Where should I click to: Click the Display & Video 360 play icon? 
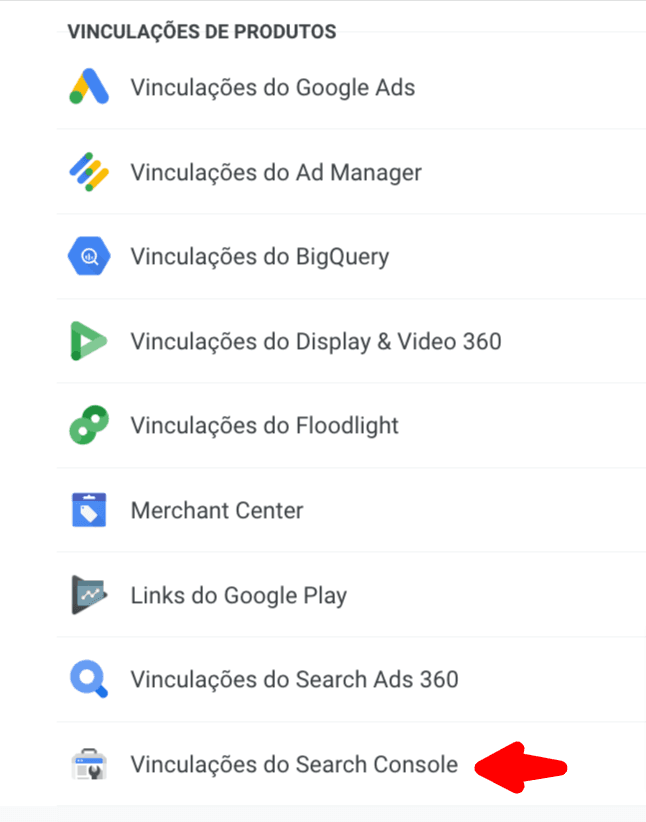point(89,340)
